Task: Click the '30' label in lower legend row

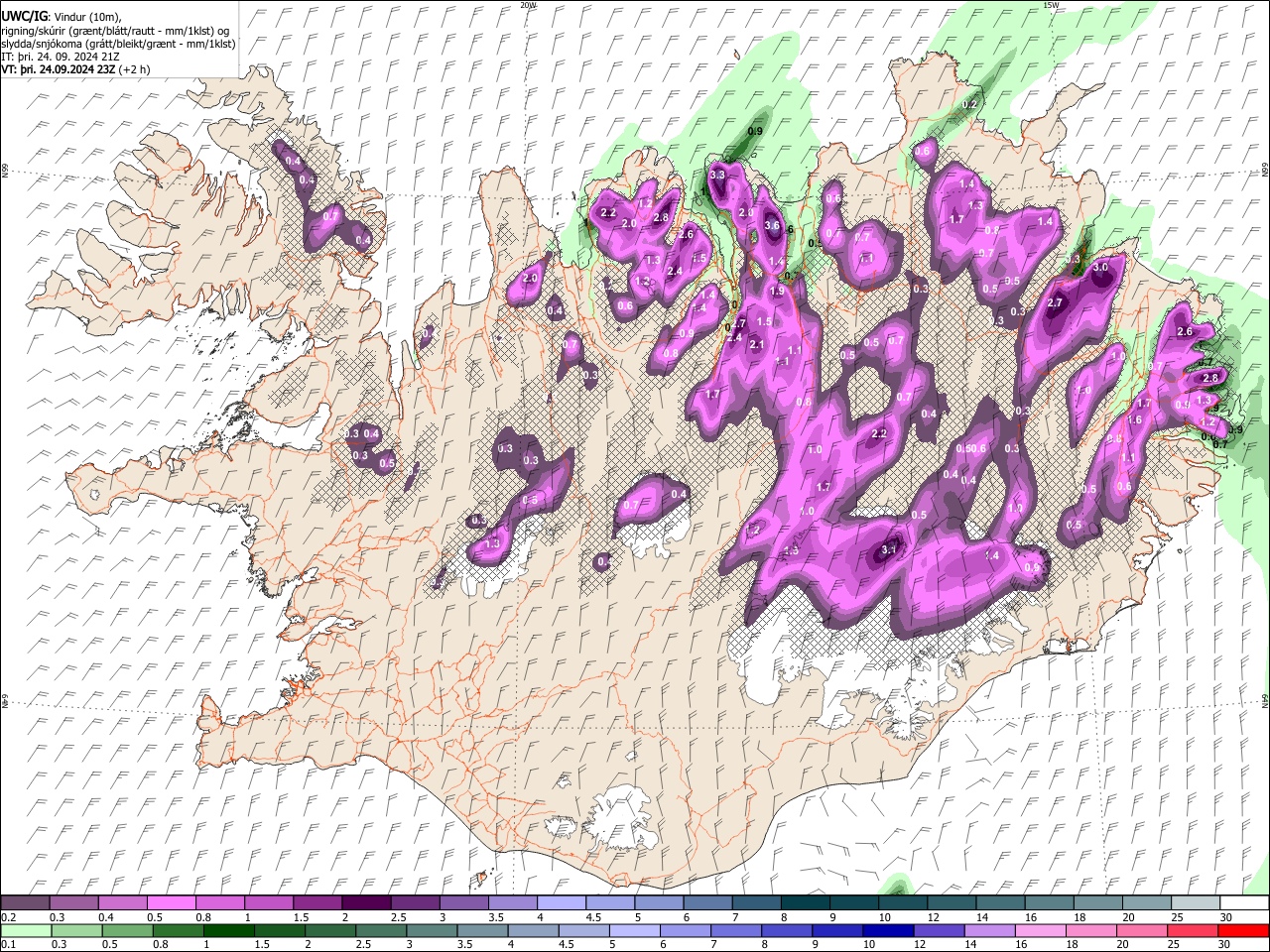Action: [x=1226, y=945]
